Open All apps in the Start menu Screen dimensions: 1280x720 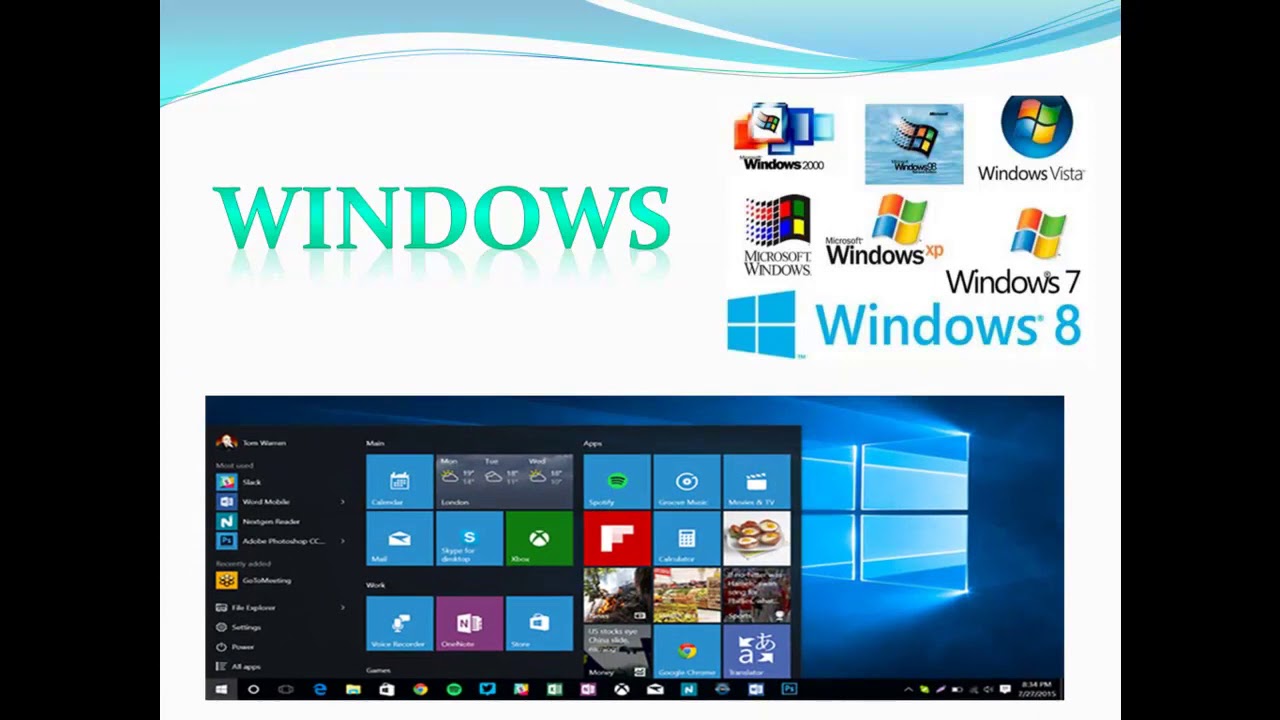click(x=239, y=666)
